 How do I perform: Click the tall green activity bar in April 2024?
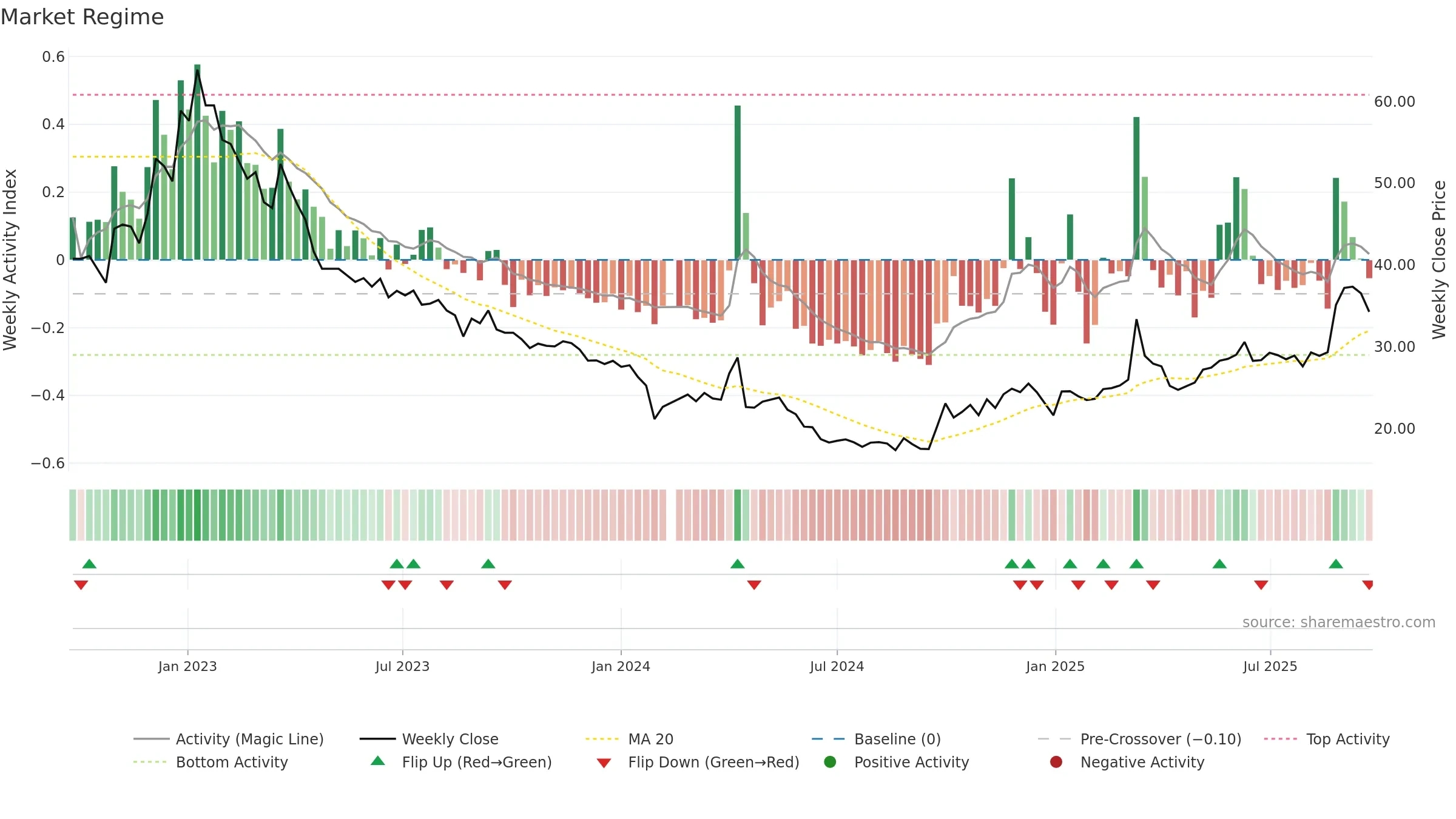click(738, 183)
